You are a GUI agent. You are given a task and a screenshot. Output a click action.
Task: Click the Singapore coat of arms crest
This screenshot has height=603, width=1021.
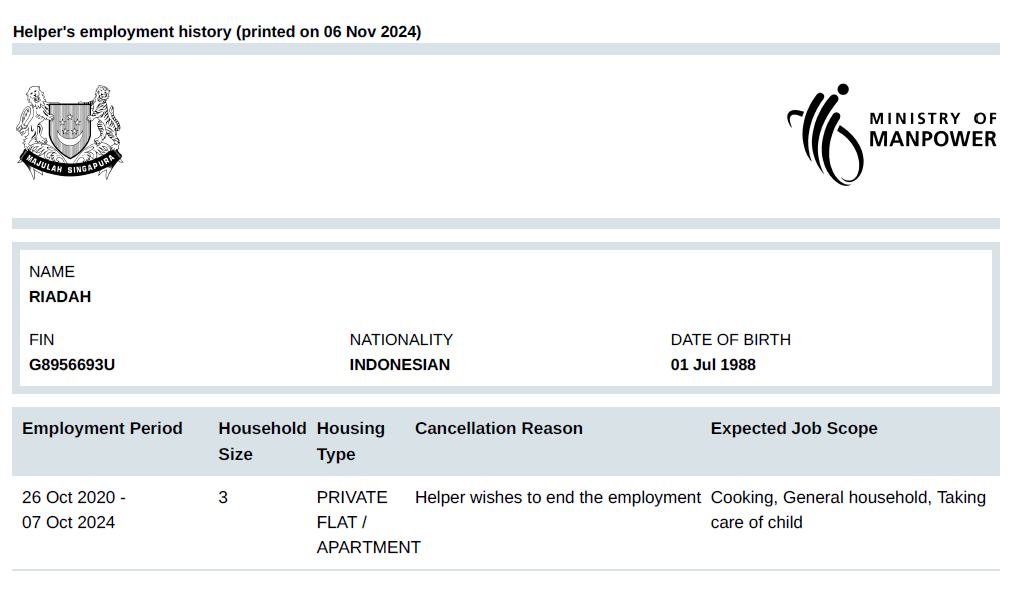click(x=69, y=131)
